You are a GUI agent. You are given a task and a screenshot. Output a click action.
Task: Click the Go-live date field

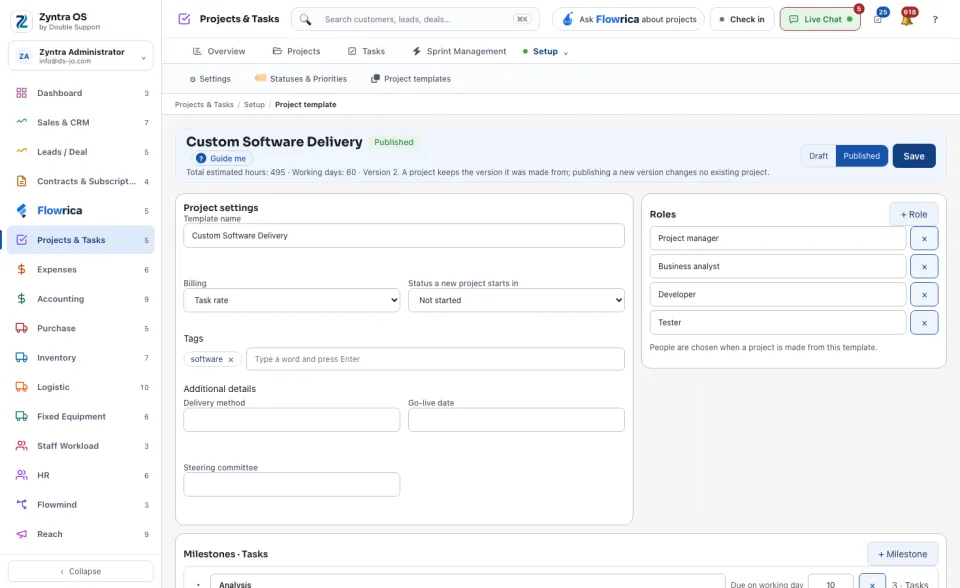pyautogui.click(x=516, y=420)
